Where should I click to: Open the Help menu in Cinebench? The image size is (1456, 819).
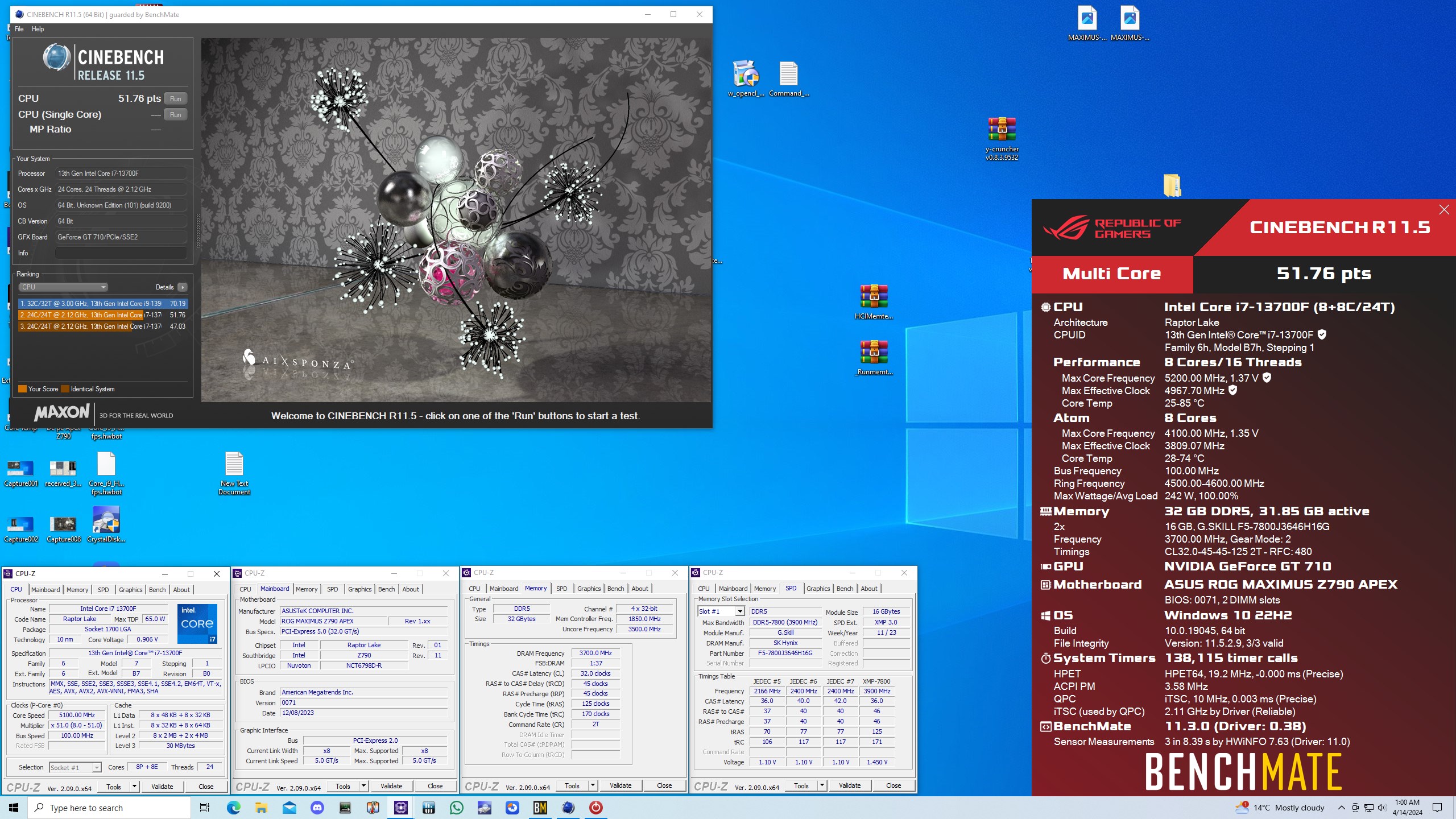point(38,29)
